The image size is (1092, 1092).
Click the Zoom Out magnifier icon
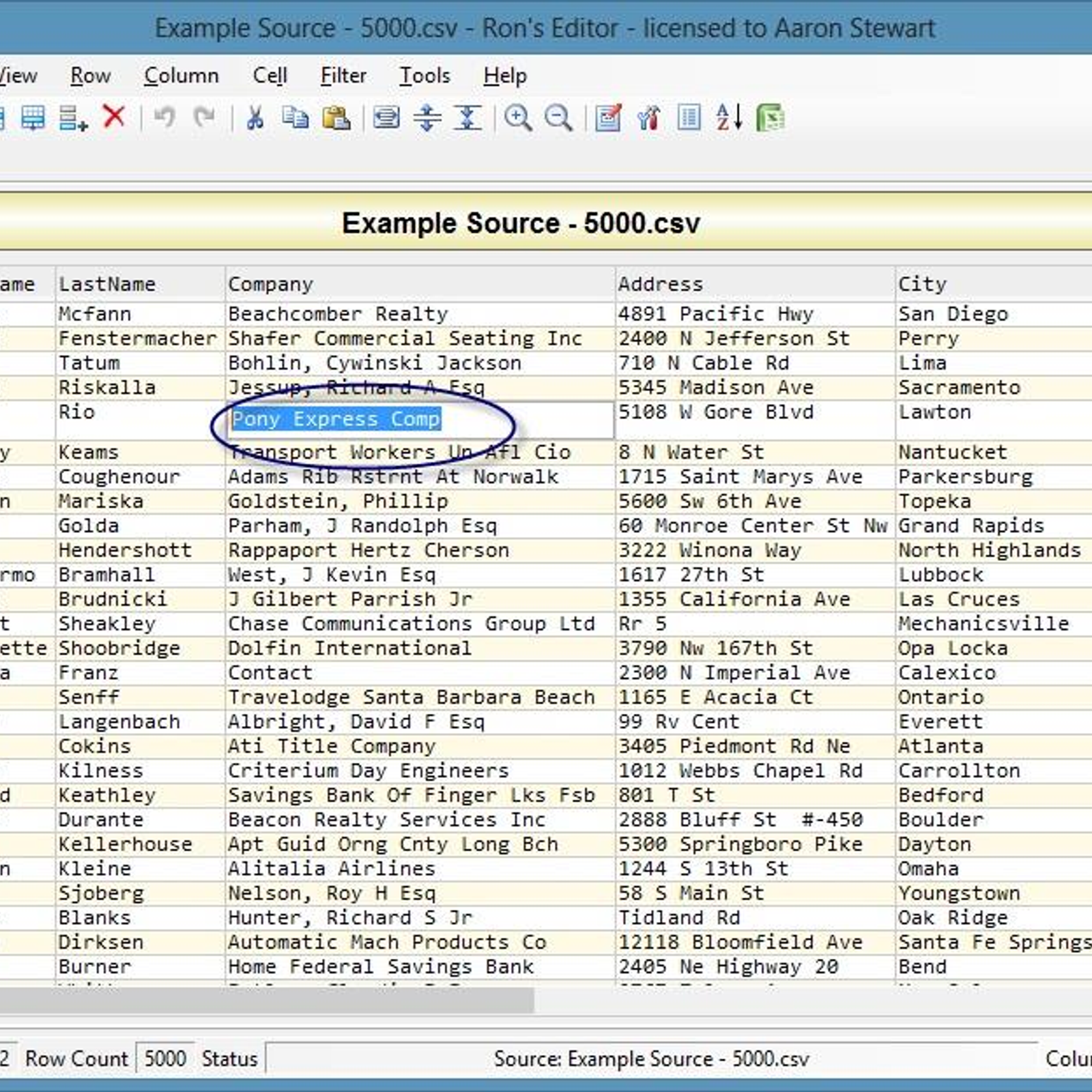coord(558,118)
